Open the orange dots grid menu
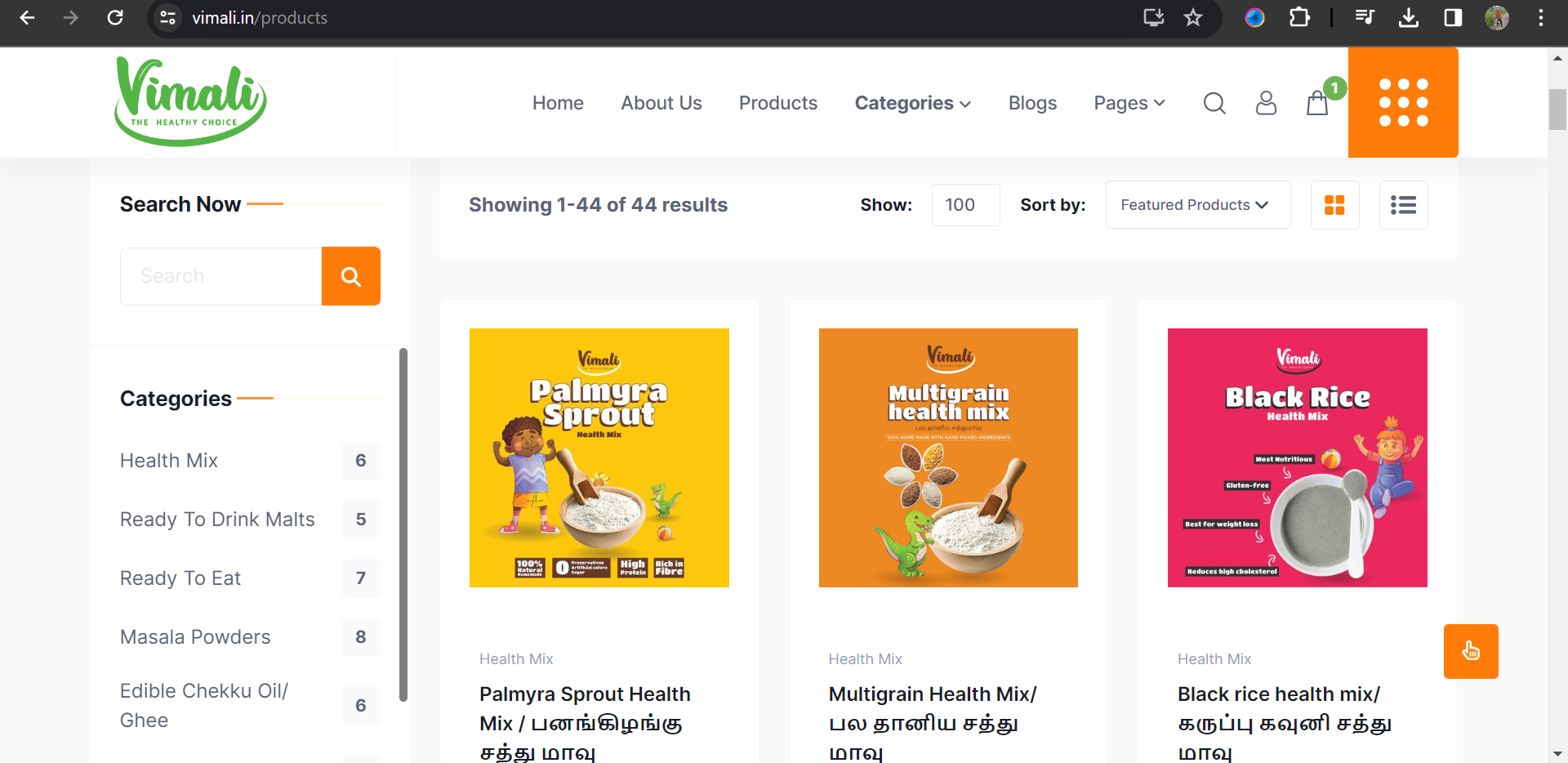 1403,102
